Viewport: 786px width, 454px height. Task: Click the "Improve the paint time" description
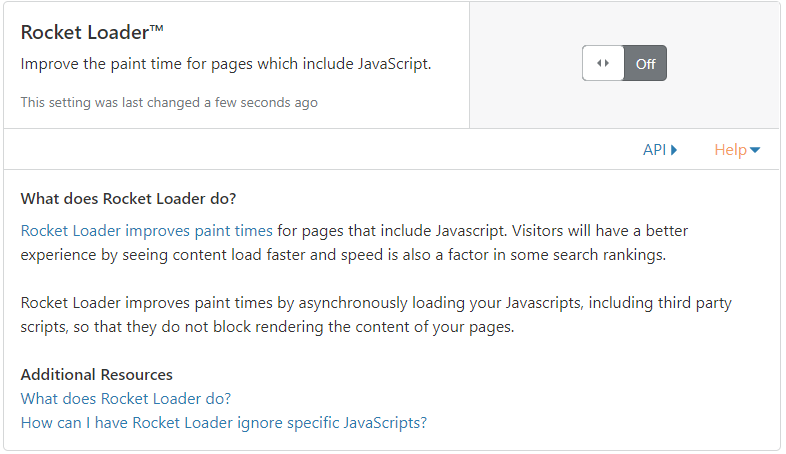pos(226,64)
